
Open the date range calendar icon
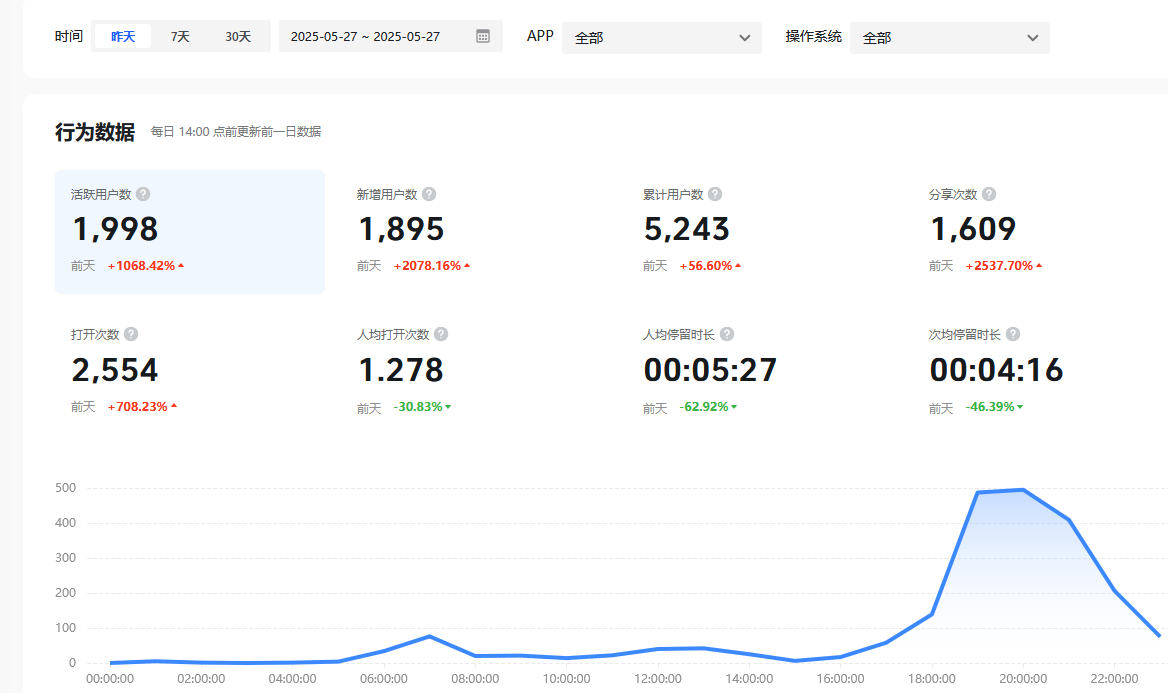[x=483, y=36]
